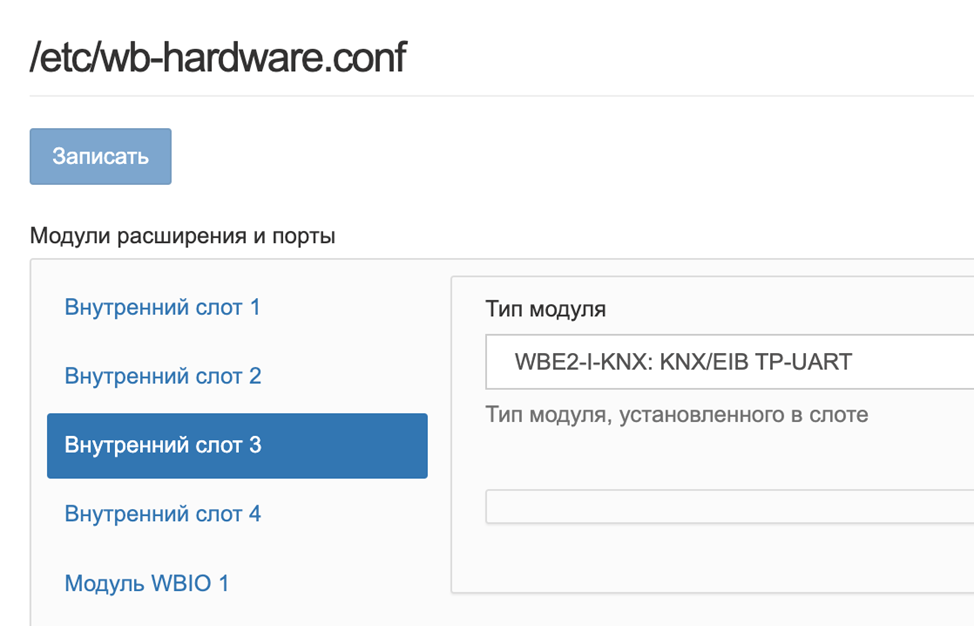This screenshot has height=626, width=974.
Task: Choose the fourth internal slot link
Action: click(x=163, y=514)
